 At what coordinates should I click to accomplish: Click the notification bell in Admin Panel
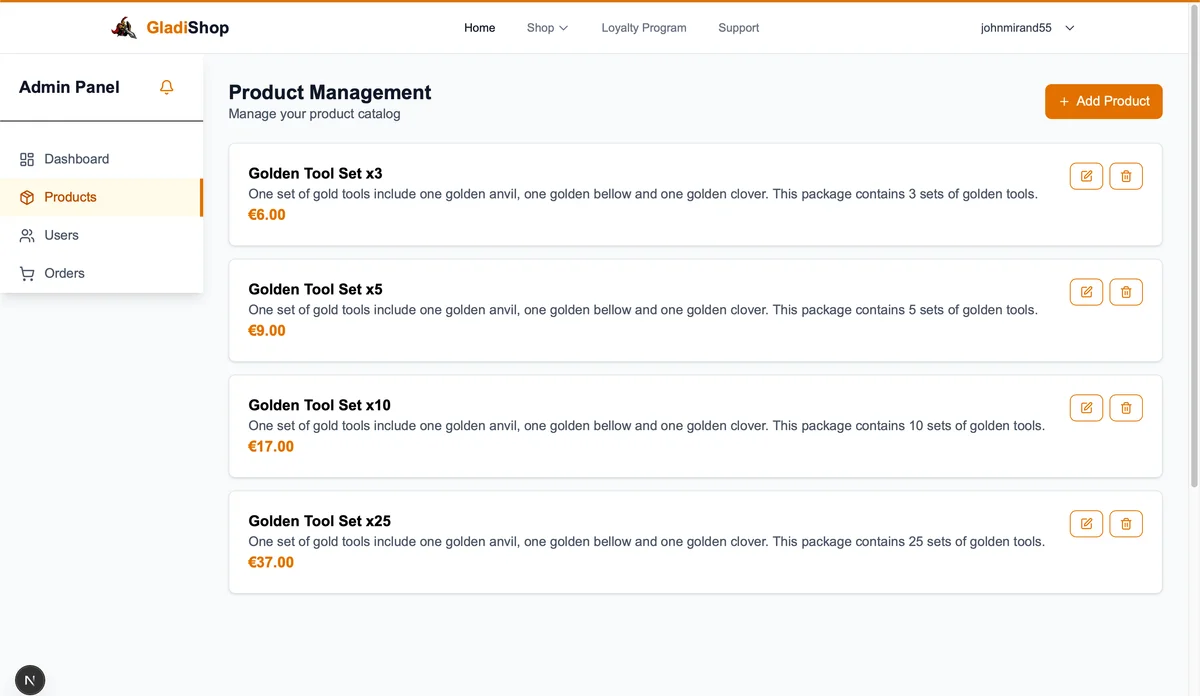click(167, 87)
